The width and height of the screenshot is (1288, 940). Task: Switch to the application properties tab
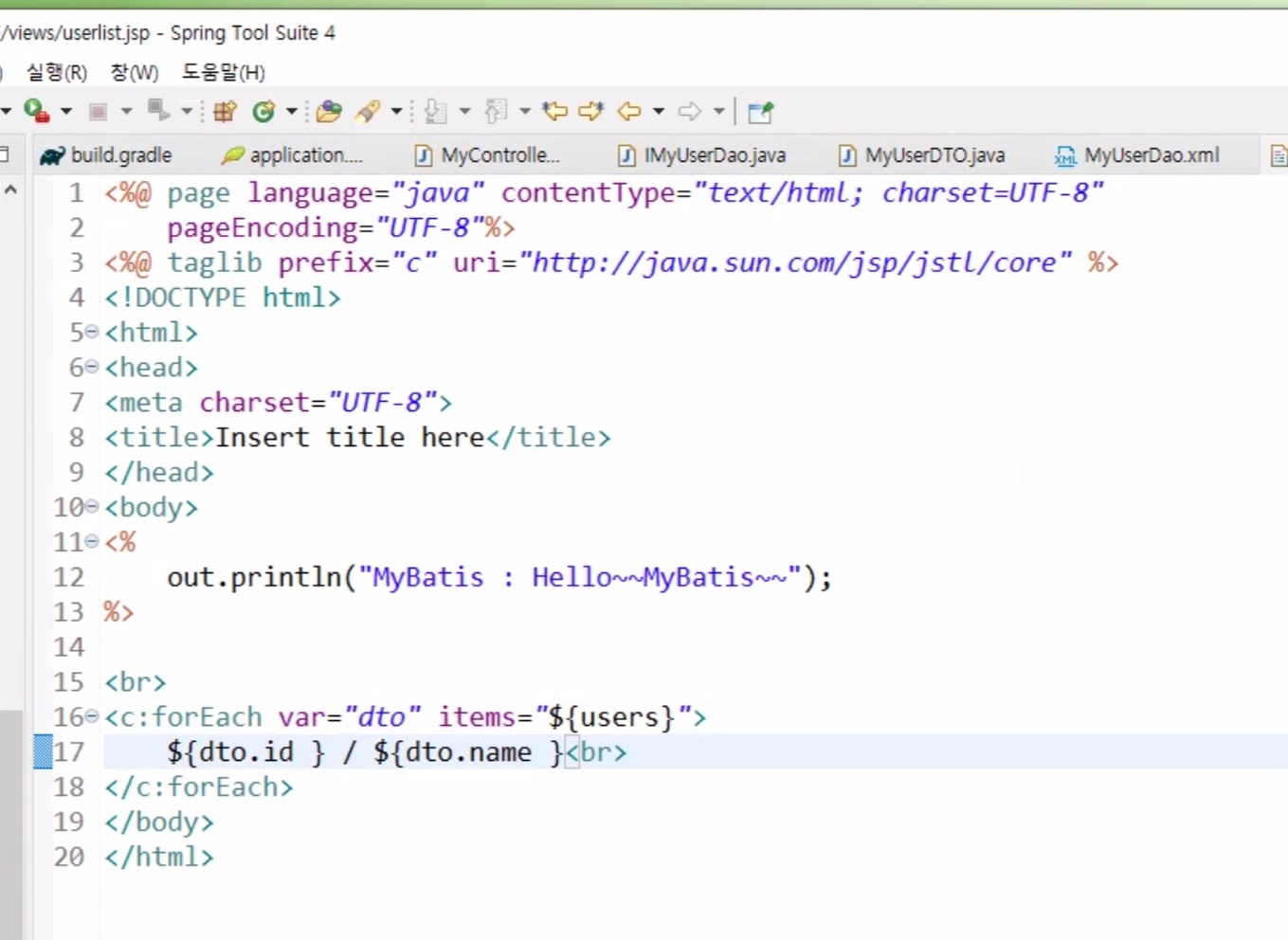point(292,155)
